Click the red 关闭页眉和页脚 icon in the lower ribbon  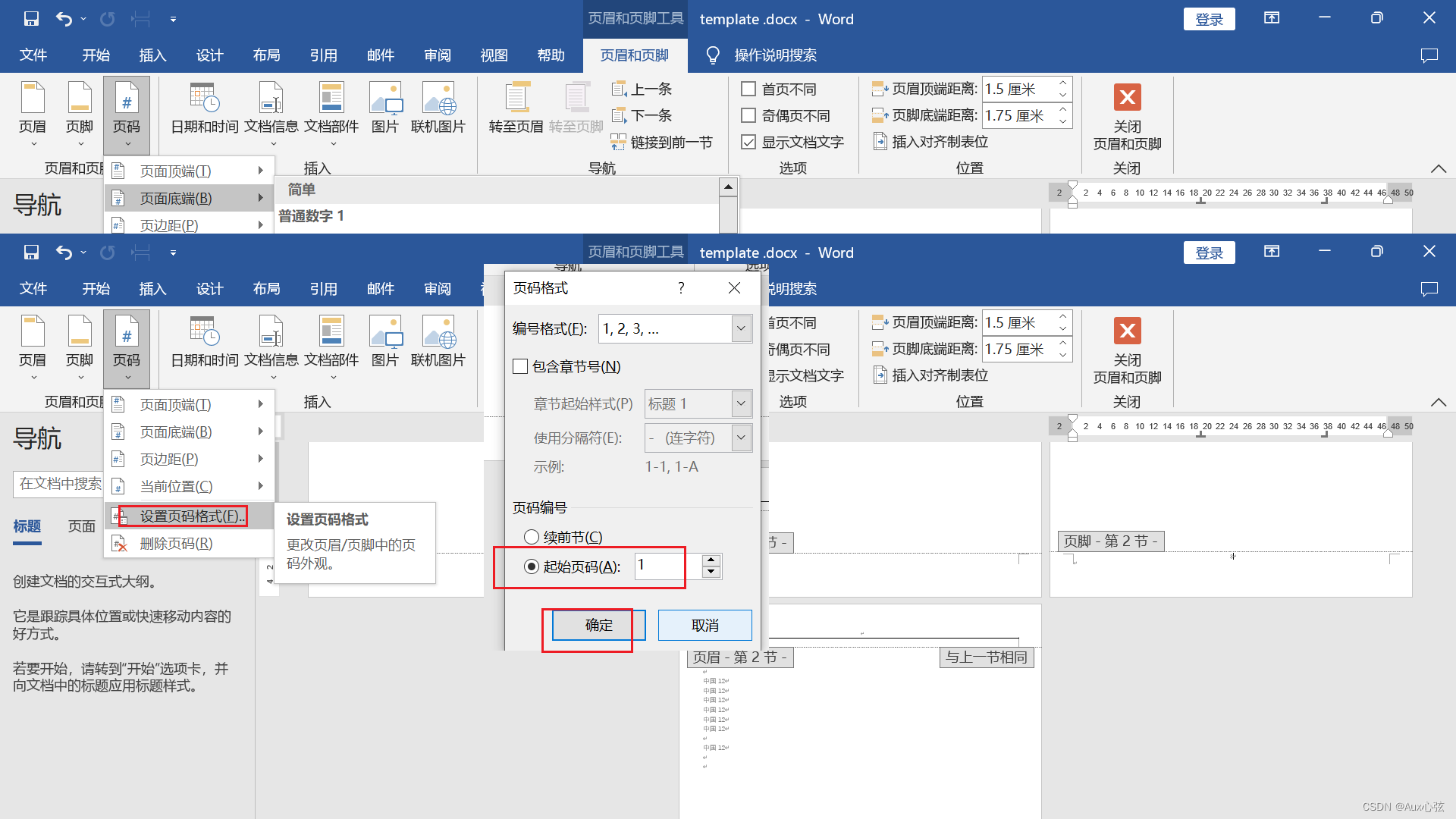1127,331
